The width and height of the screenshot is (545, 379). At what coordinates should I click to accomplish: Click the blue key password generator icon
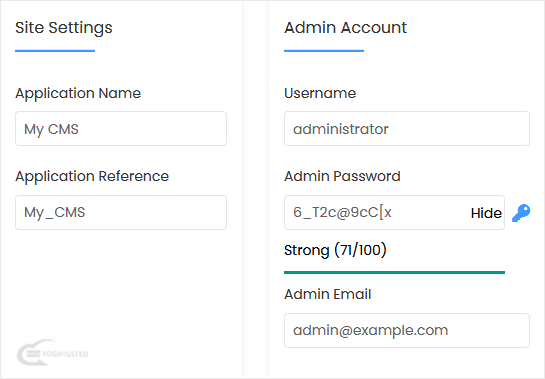tap(521, 213)
